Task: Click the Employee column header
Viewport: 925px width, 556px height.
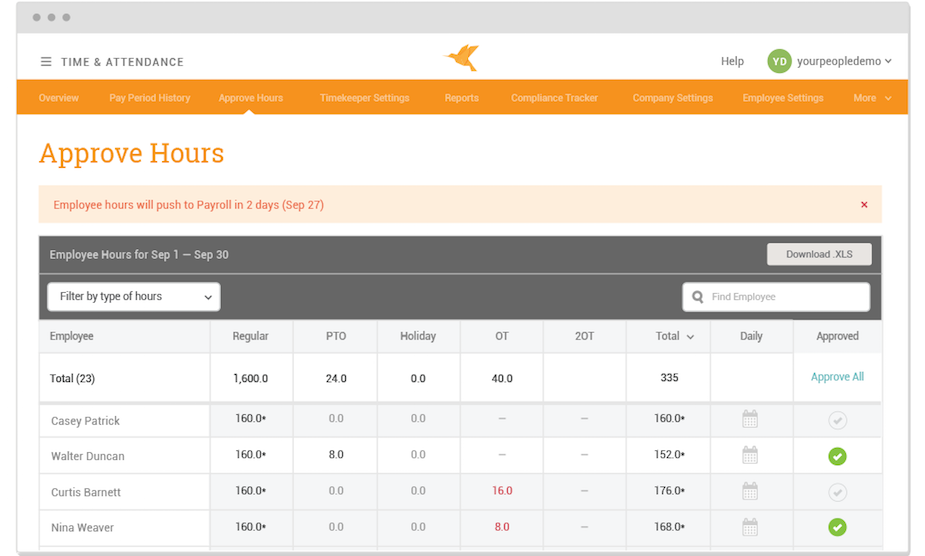Action: [71, 336]
